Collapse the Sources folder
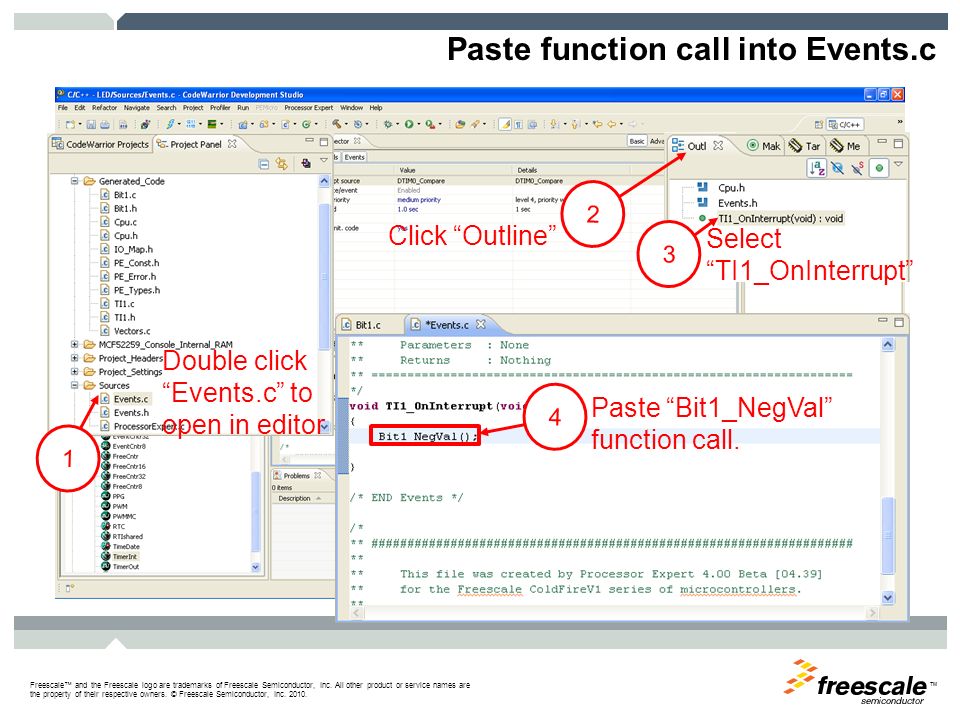The image size is (960, 720). point(75,385)
